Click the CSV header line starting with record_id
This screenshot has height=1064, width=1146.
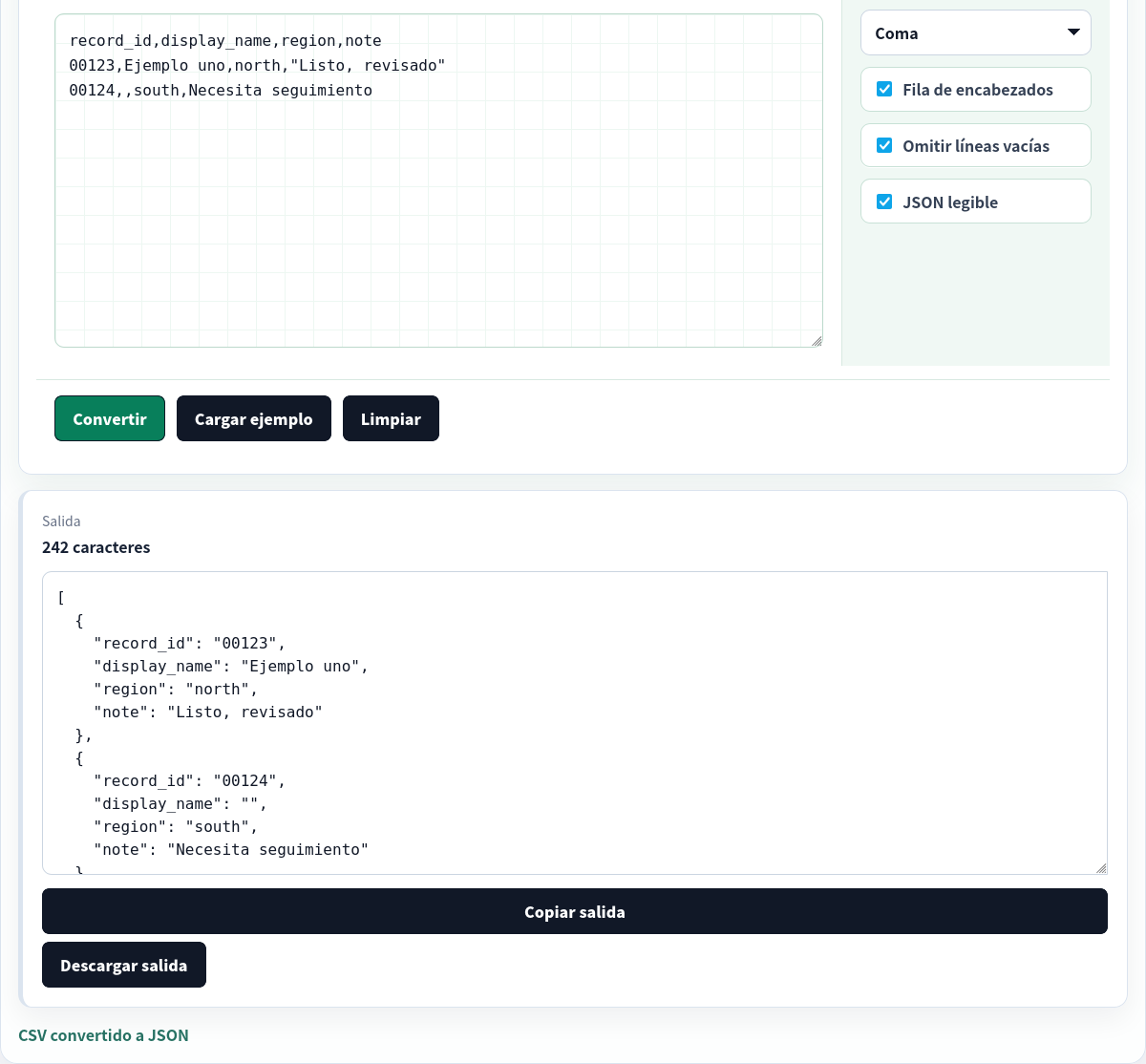coord(225,41)
